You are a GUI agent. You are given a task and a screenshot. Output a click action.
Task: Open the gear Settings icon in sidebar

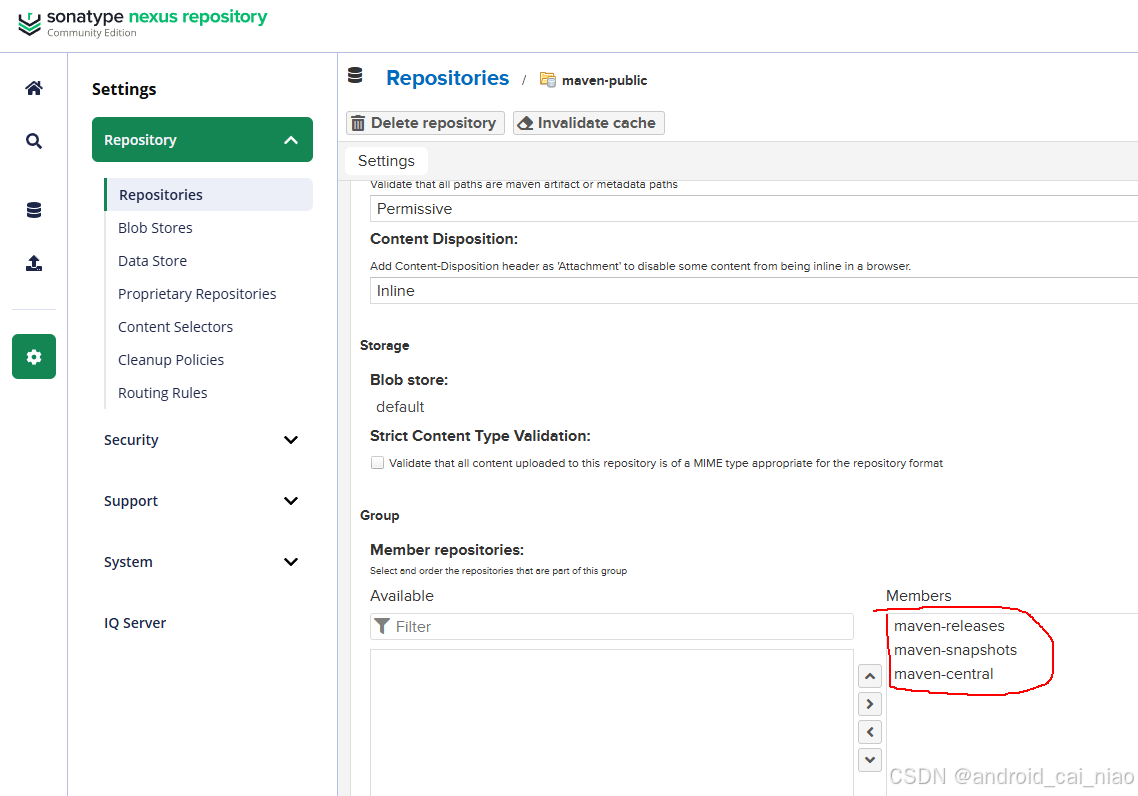(x=33, y=356)
